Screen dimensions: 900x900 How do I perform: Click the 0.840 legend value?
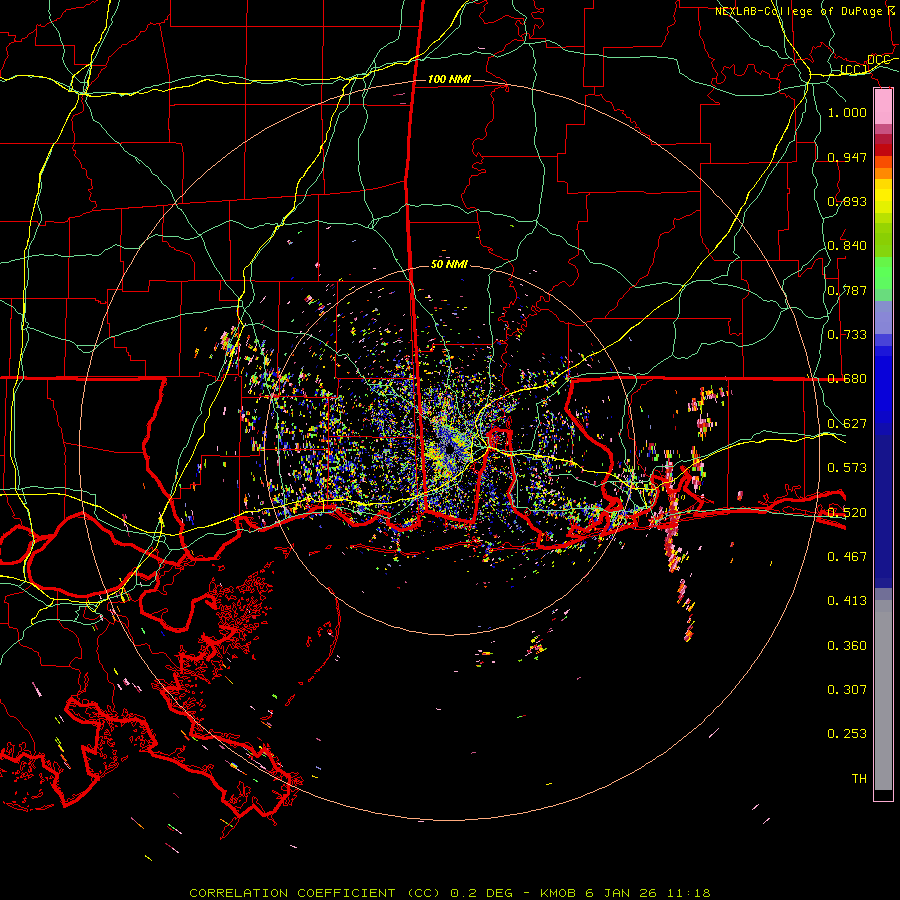pyautogui.click(x=847, y=245)
